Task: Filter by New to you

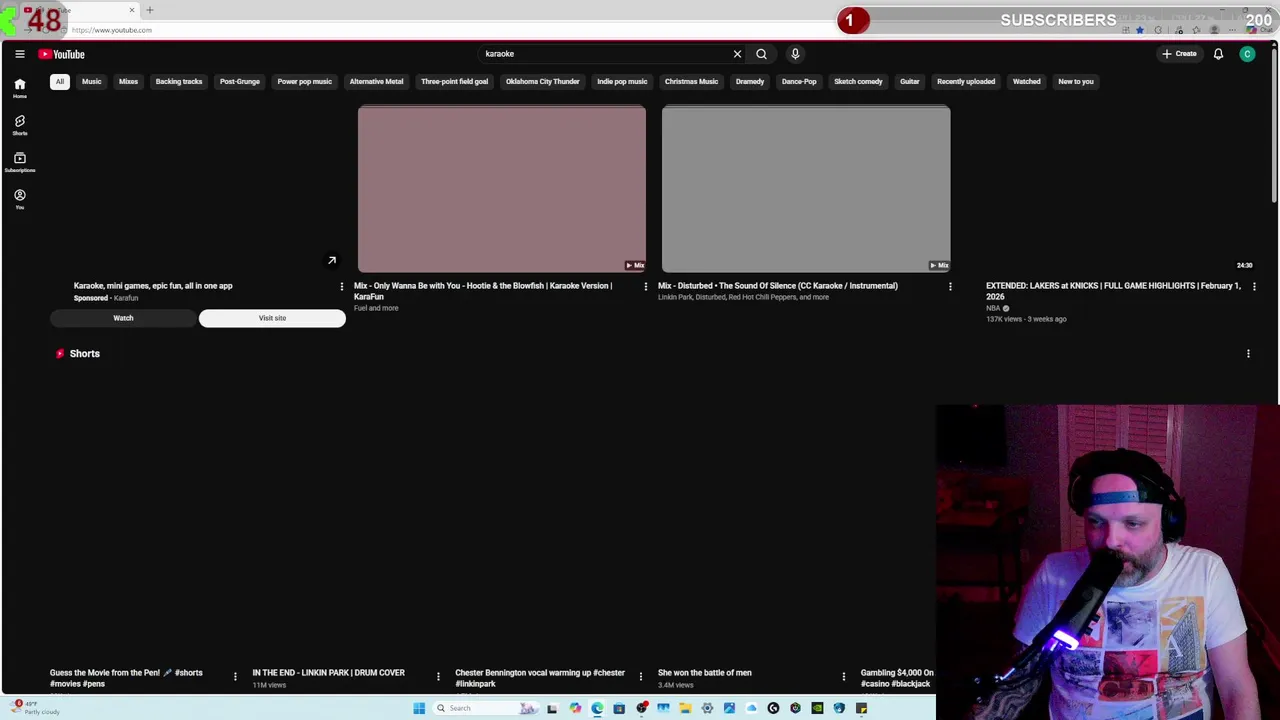Action: pos(1076,82)
